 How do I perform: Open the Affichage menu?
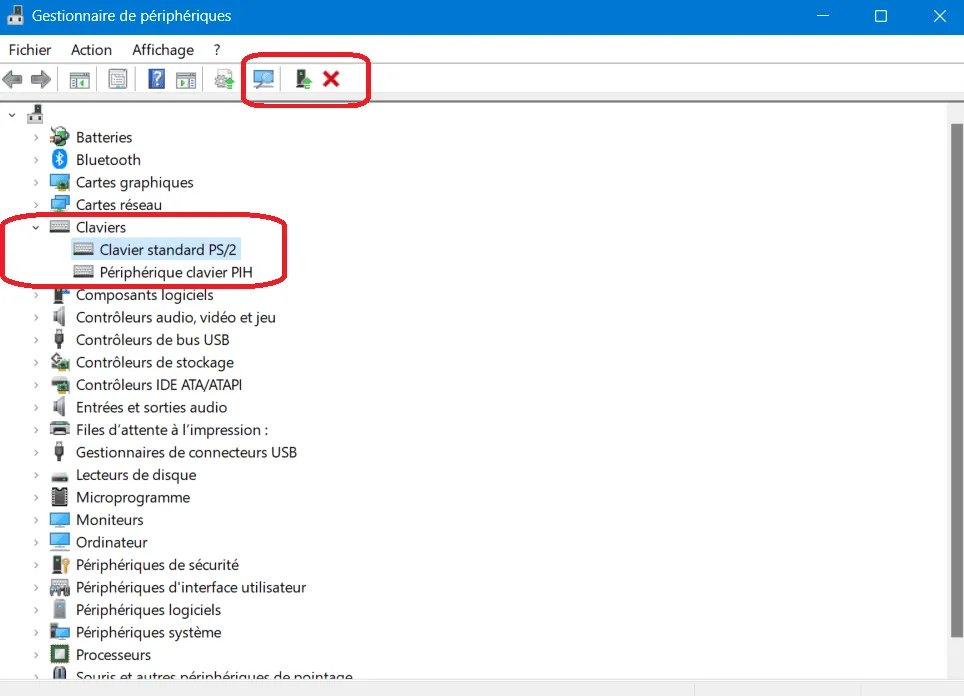163,50
